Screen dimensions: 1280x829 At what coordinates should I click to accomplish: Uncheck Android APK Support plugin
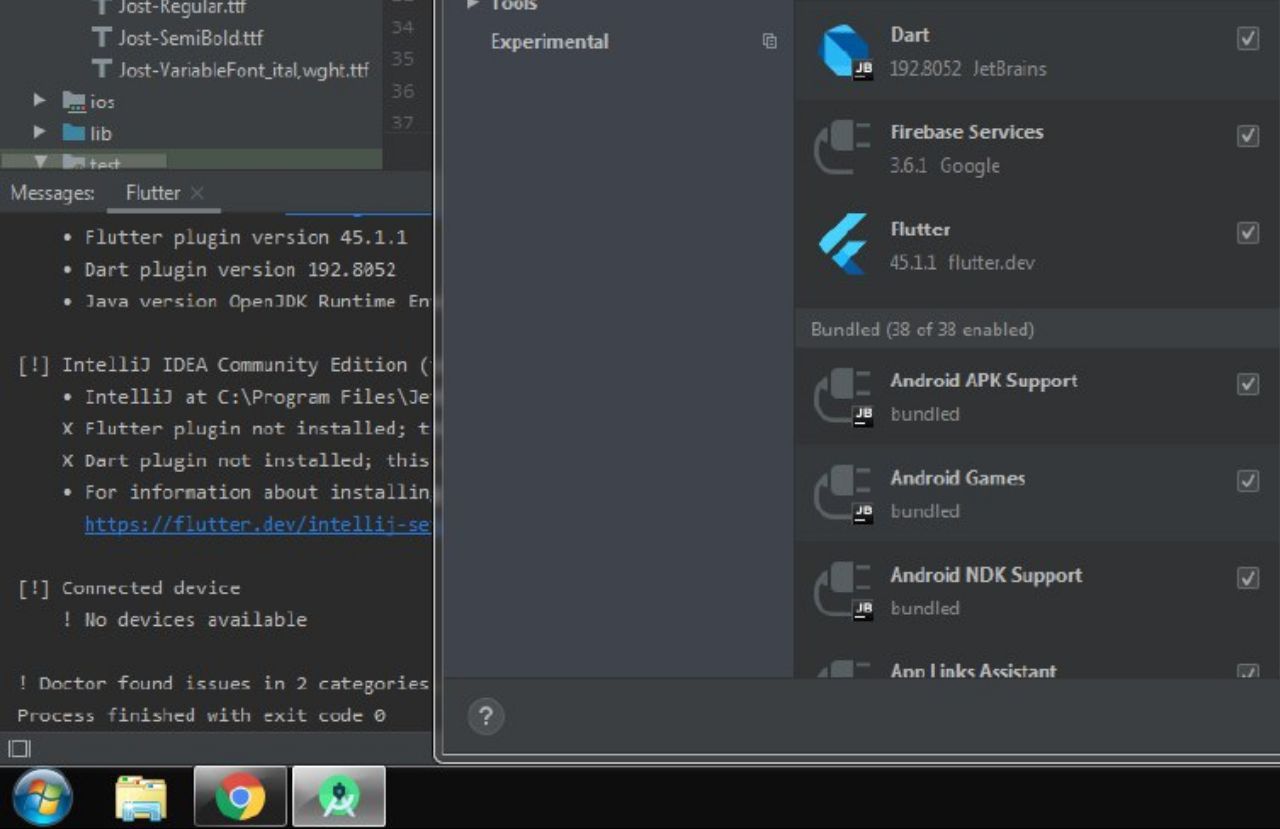point(1248,385)
